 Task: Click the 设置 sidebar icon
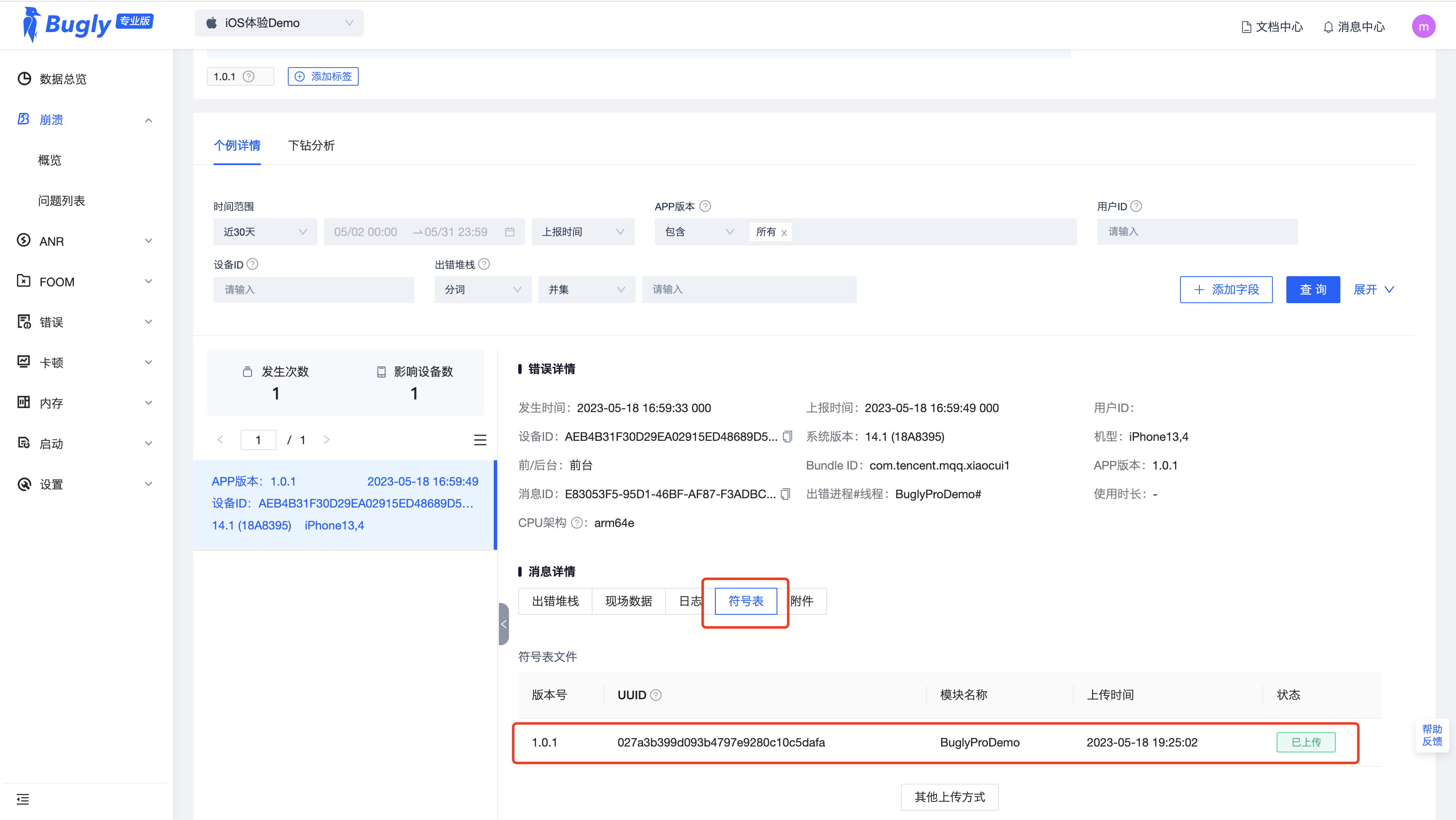[x=24, y=484]
